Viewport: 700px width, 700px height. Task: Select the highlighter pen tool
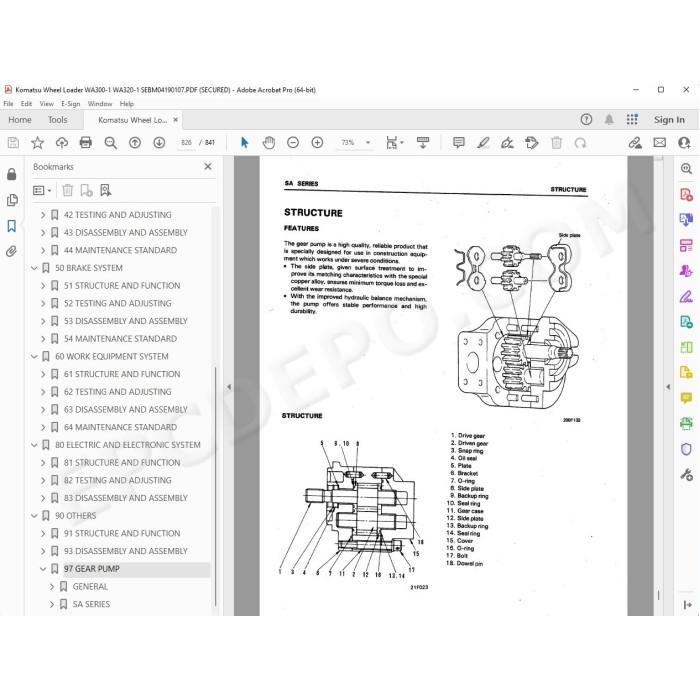[483, 143]
